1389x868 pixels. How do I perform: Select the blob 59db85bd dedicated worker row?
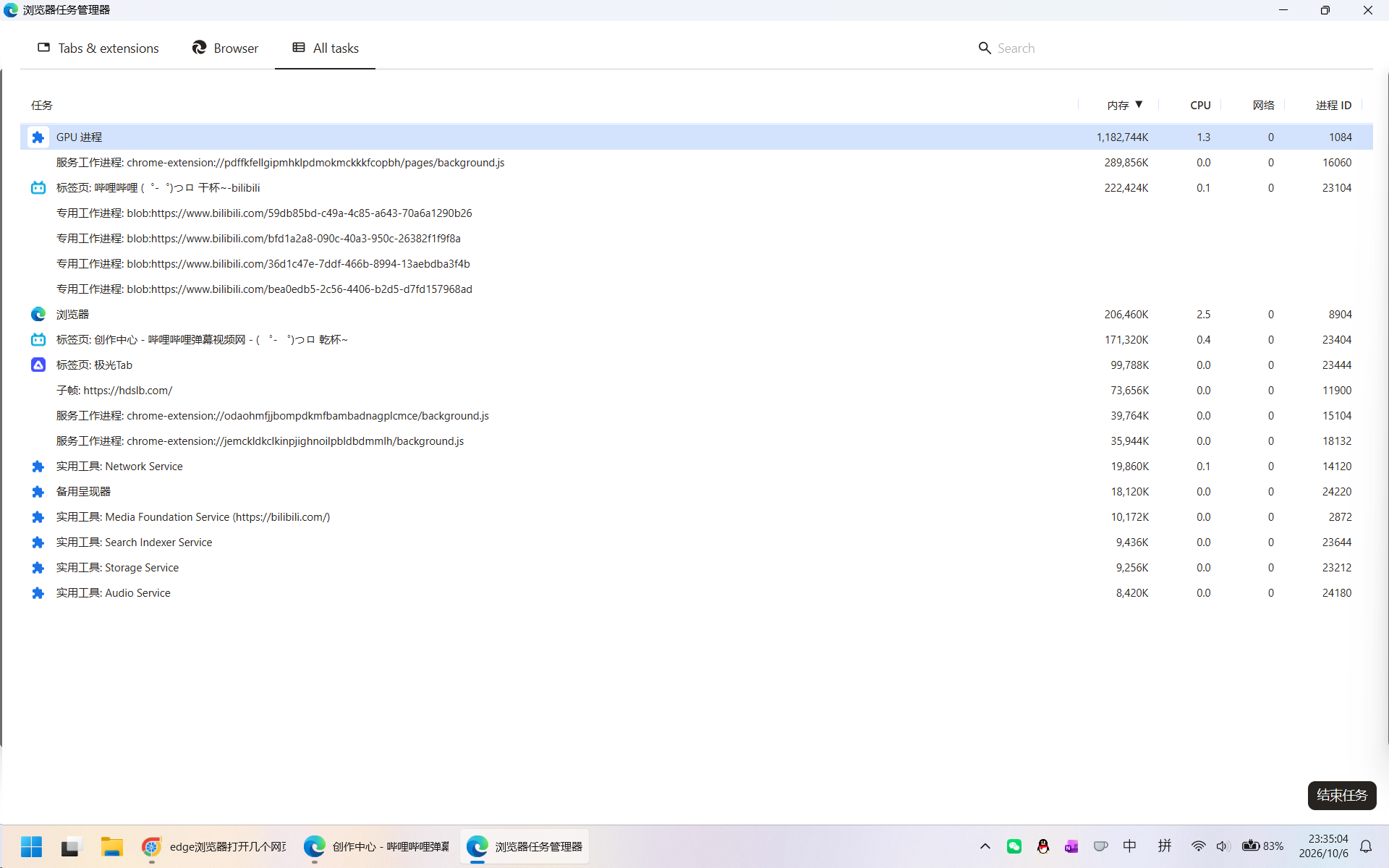point(697,213)
